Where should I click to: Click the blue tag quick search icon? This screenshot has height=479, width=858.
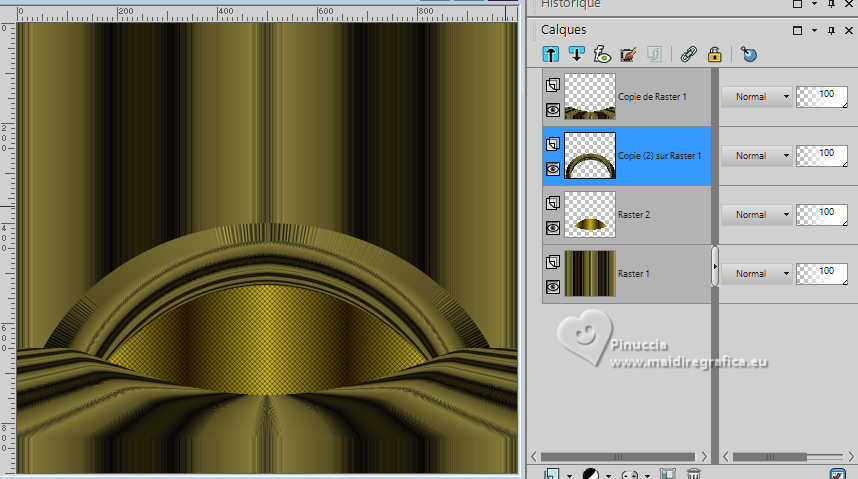[x=749, y=54]
